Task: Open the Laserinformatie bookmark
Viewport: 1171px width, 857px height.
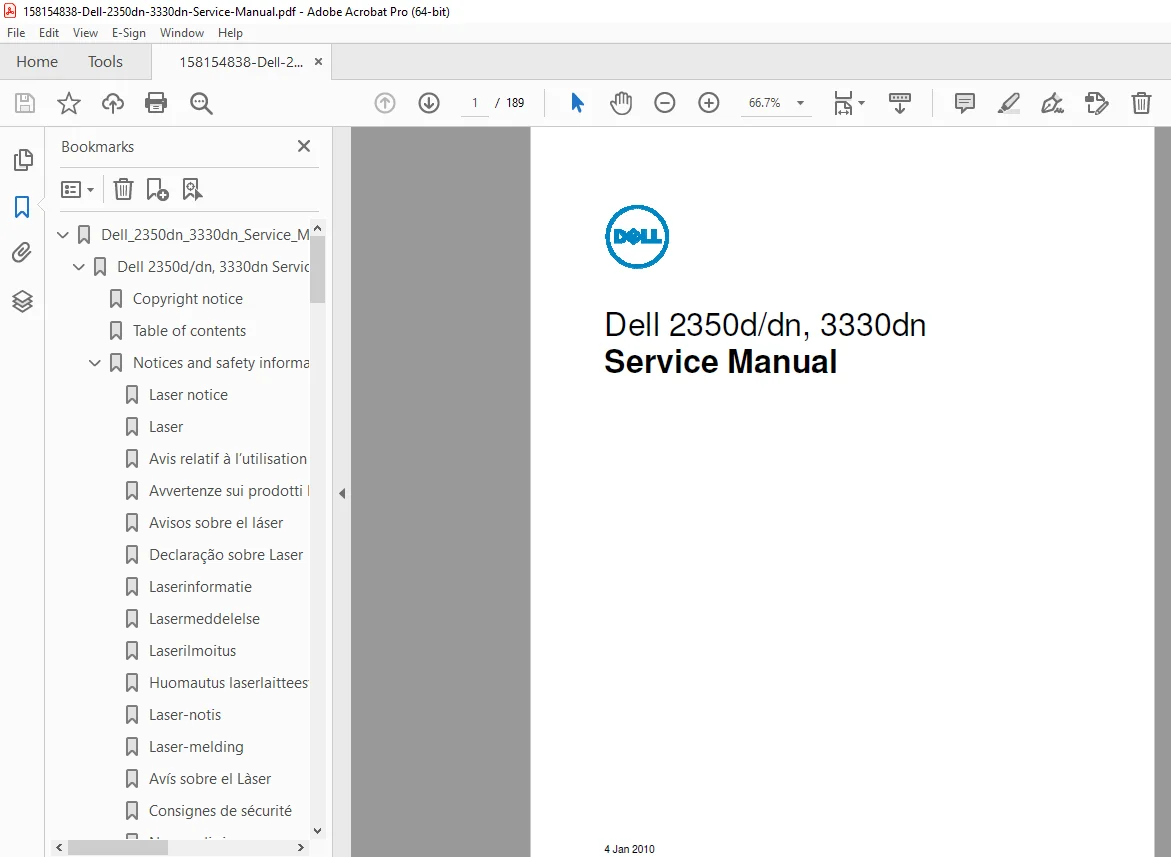Action: 200,588
